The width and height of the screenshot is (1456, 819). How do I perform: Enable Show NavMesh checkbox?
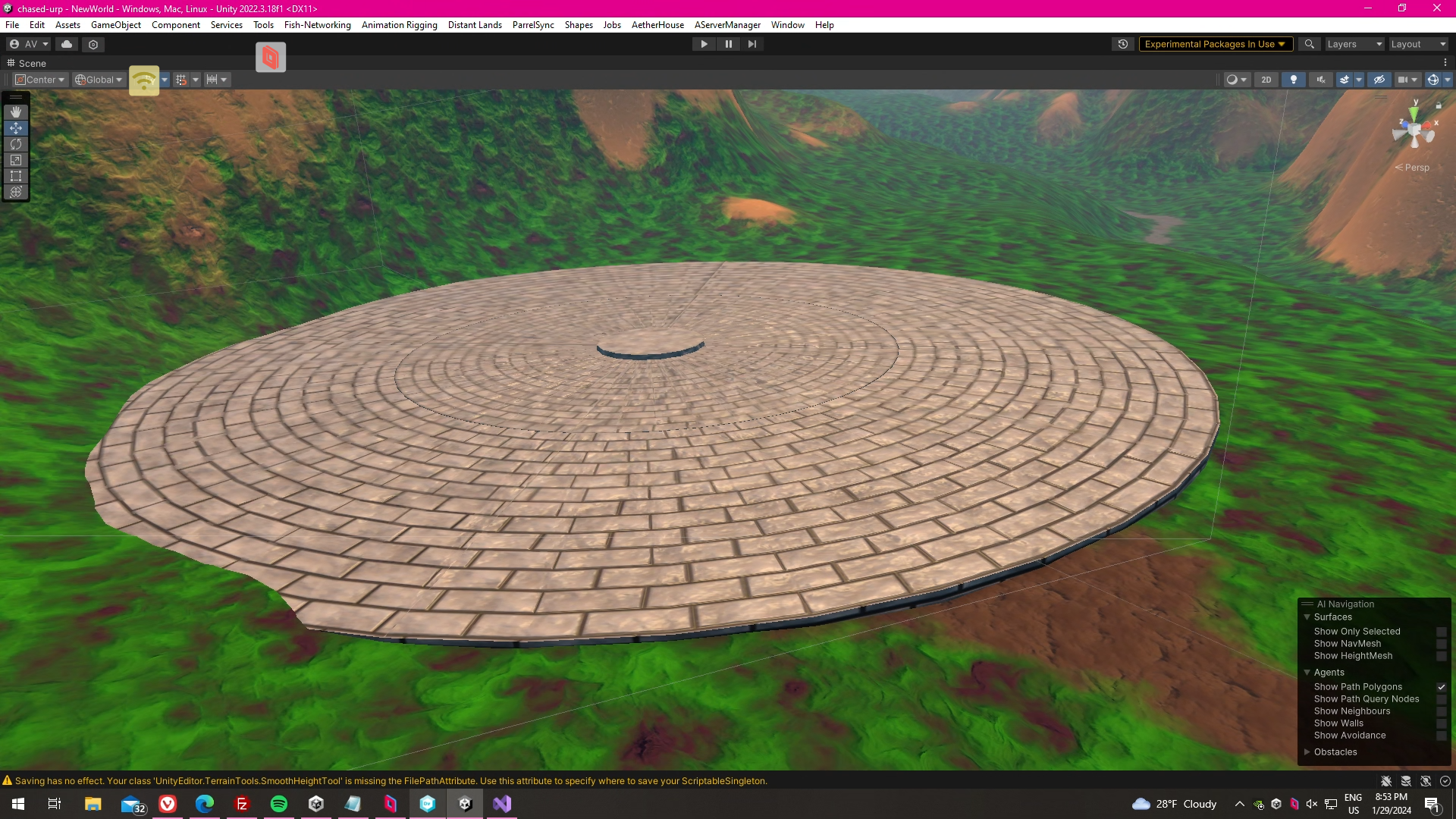pos(1441,644)
